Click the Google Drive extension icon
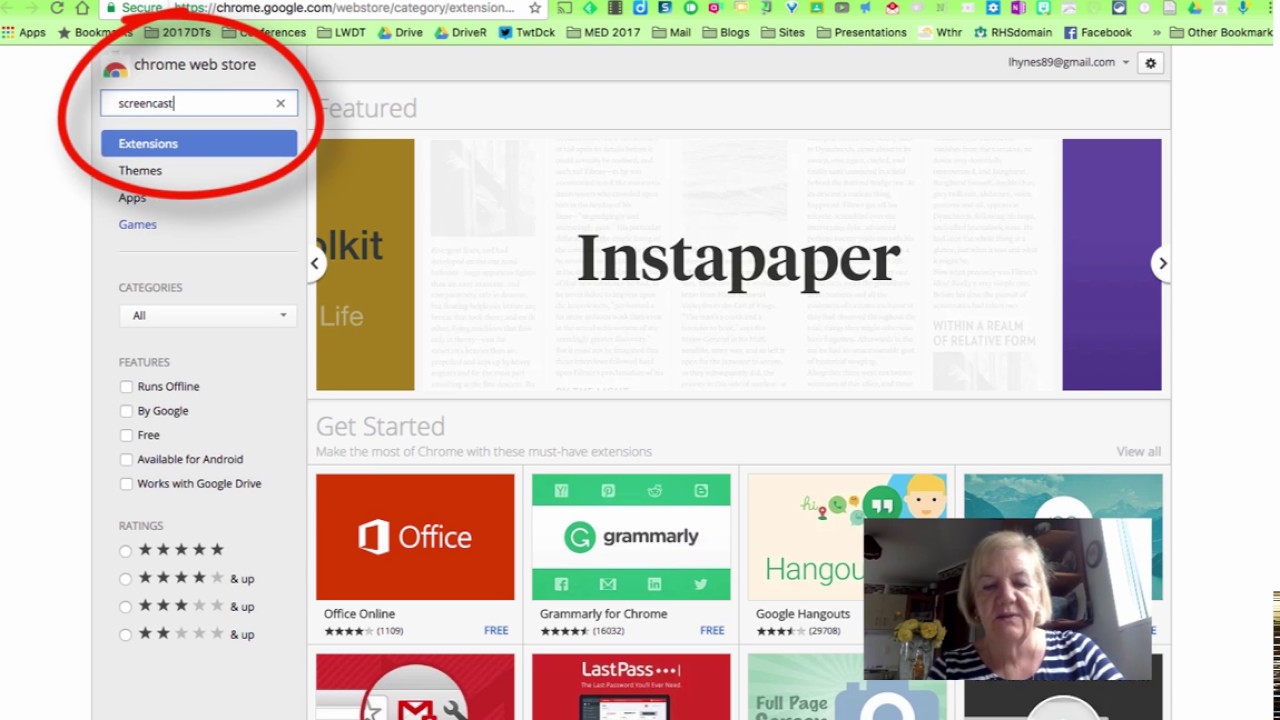This screenshot has height=720, width=1280. [1195, 7]
